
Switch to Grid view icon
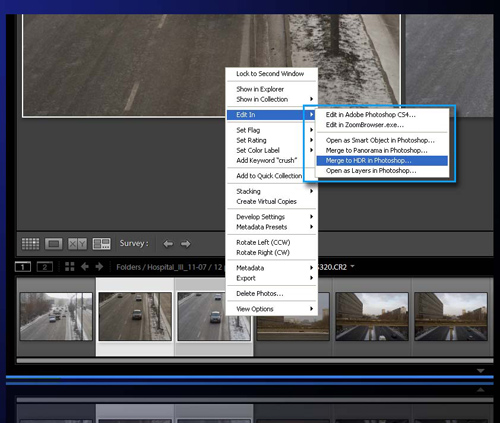[30, 244]
